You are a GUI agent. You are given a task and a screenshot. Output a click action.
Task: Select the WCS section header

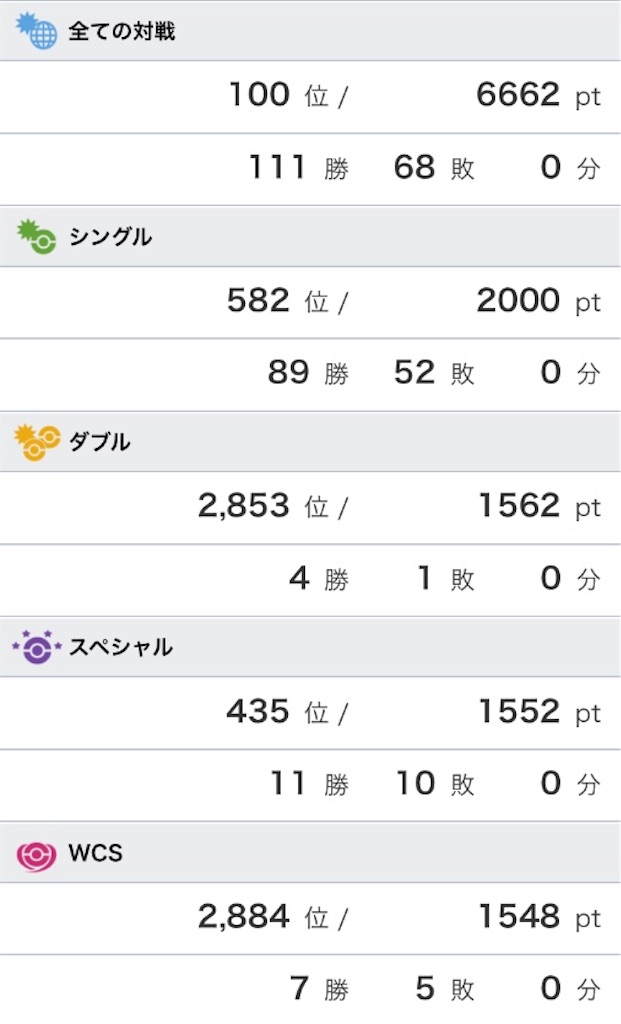310,853
